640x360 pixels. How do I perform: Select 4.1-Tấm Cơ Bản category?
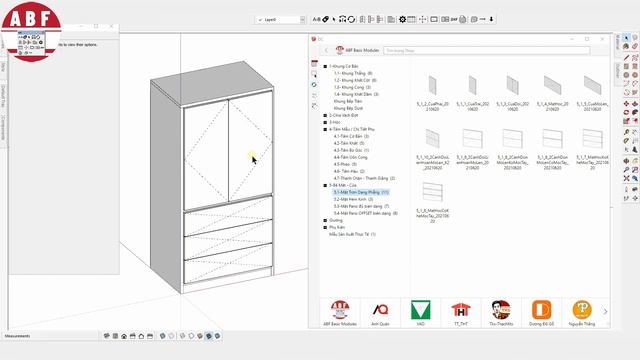click(351, 136)
